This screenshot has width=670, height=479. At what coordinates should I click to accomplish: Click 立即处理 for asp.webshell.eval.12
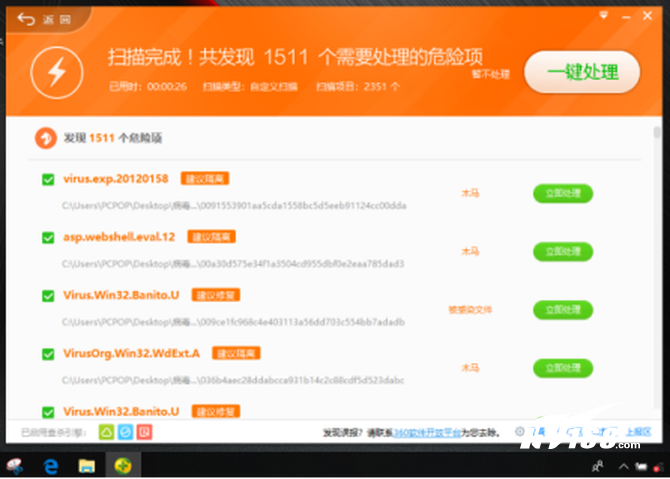(562, 251)
